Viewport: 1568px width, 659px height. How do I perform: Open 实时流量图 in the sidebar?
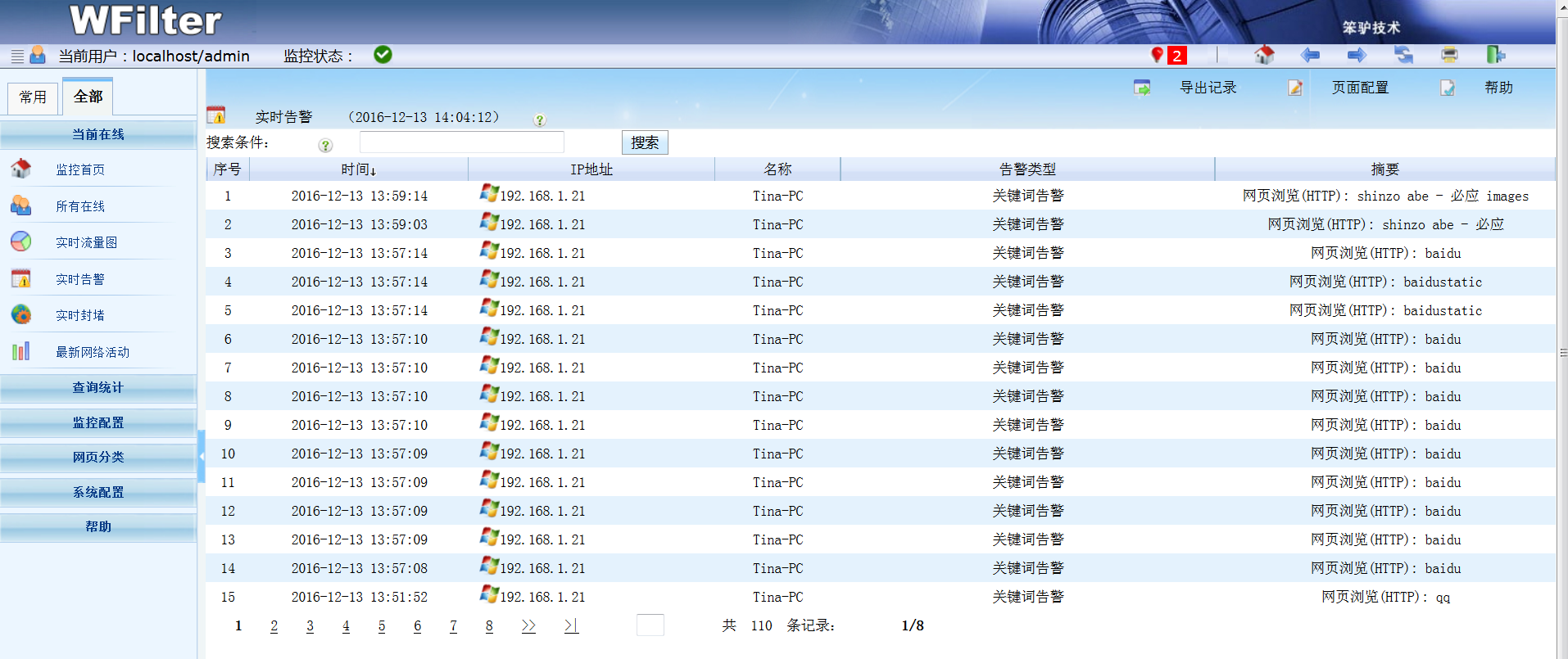coord(86,242)
